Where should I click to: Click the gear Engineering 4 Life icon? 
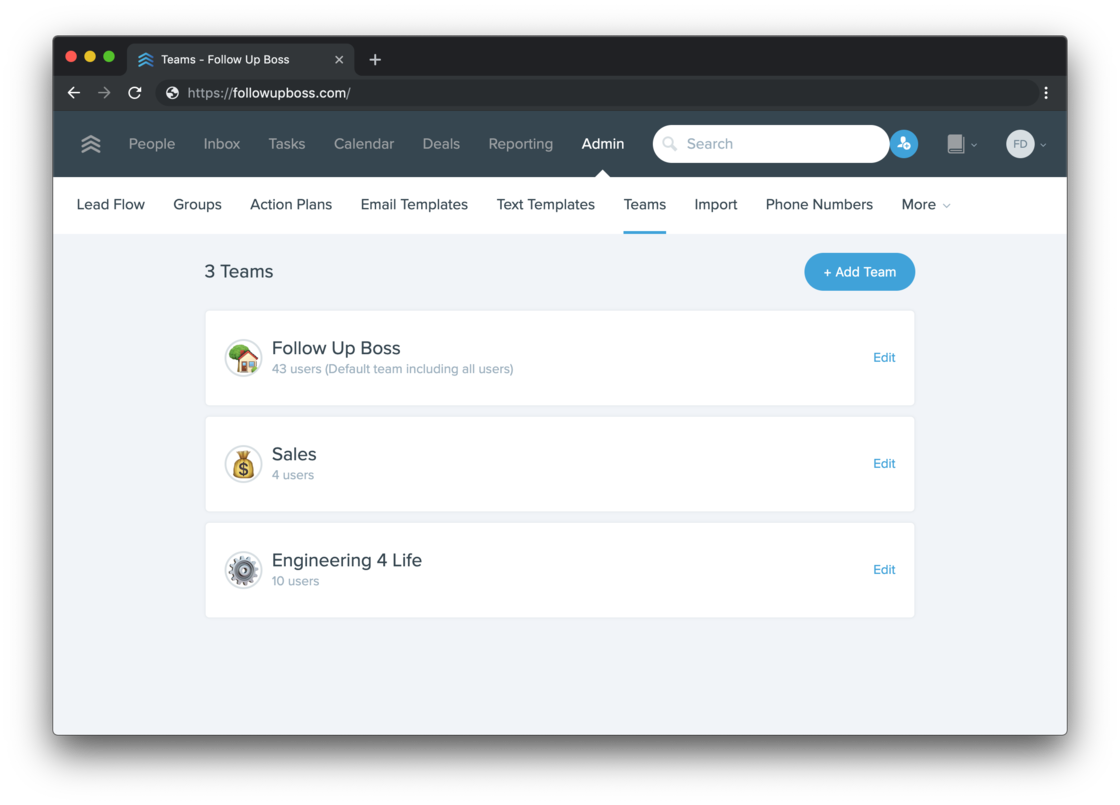pos(244,570)
